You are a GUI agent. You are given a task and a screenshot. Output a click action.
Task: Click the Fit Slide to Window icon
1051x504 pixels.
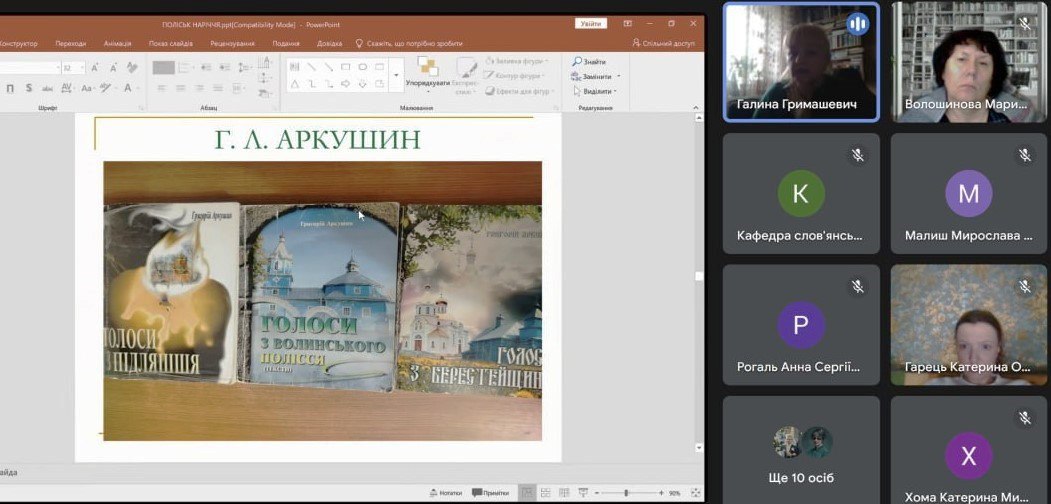tap(694, 493)
